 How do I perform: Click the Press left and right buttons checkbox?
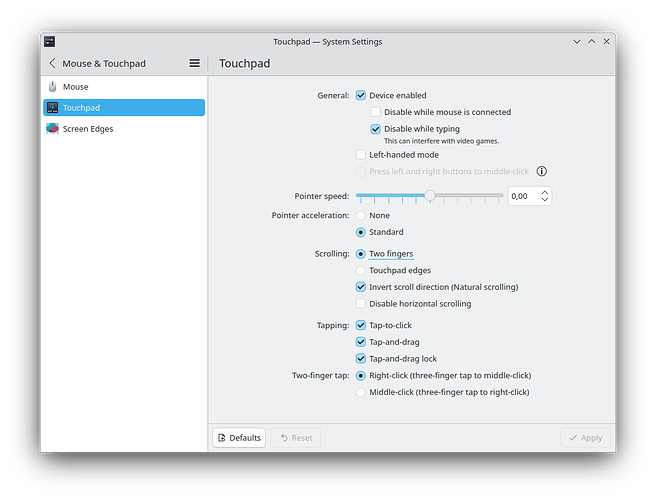(361, 172)
